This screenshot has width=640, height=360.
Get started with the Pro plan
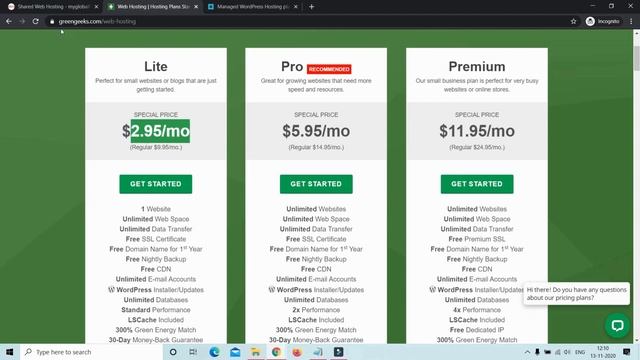tap(316, 184)
